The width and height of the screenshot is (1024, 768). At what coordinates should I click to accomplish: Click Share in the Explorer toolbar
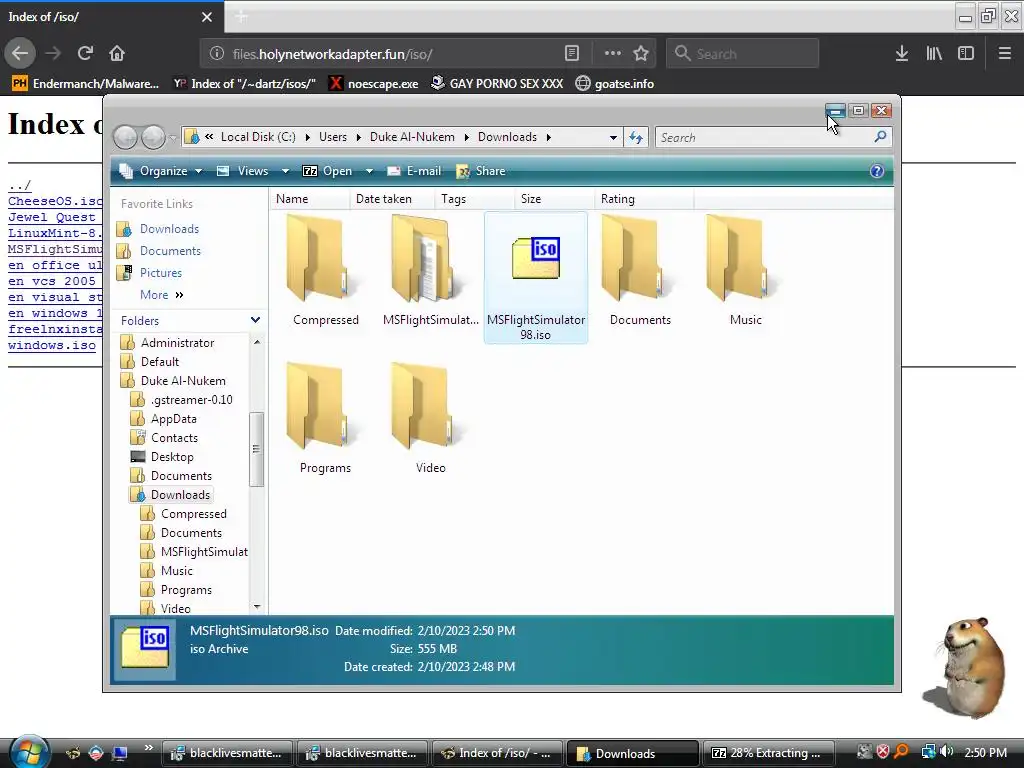click(481, 171)
